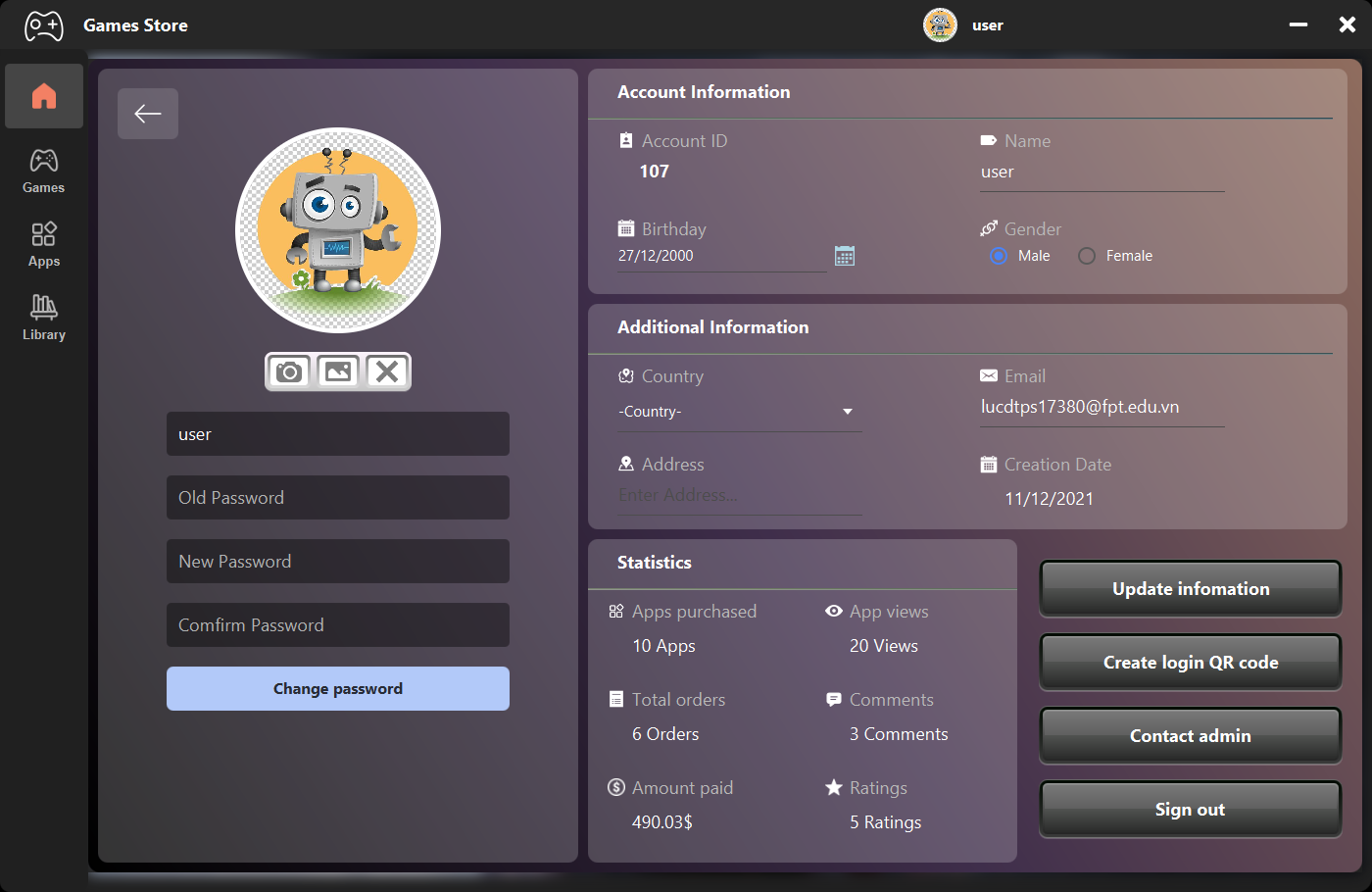1372x892 pixels.
Task: Click the large robot profile avatar
Action: tap(338, 230)
